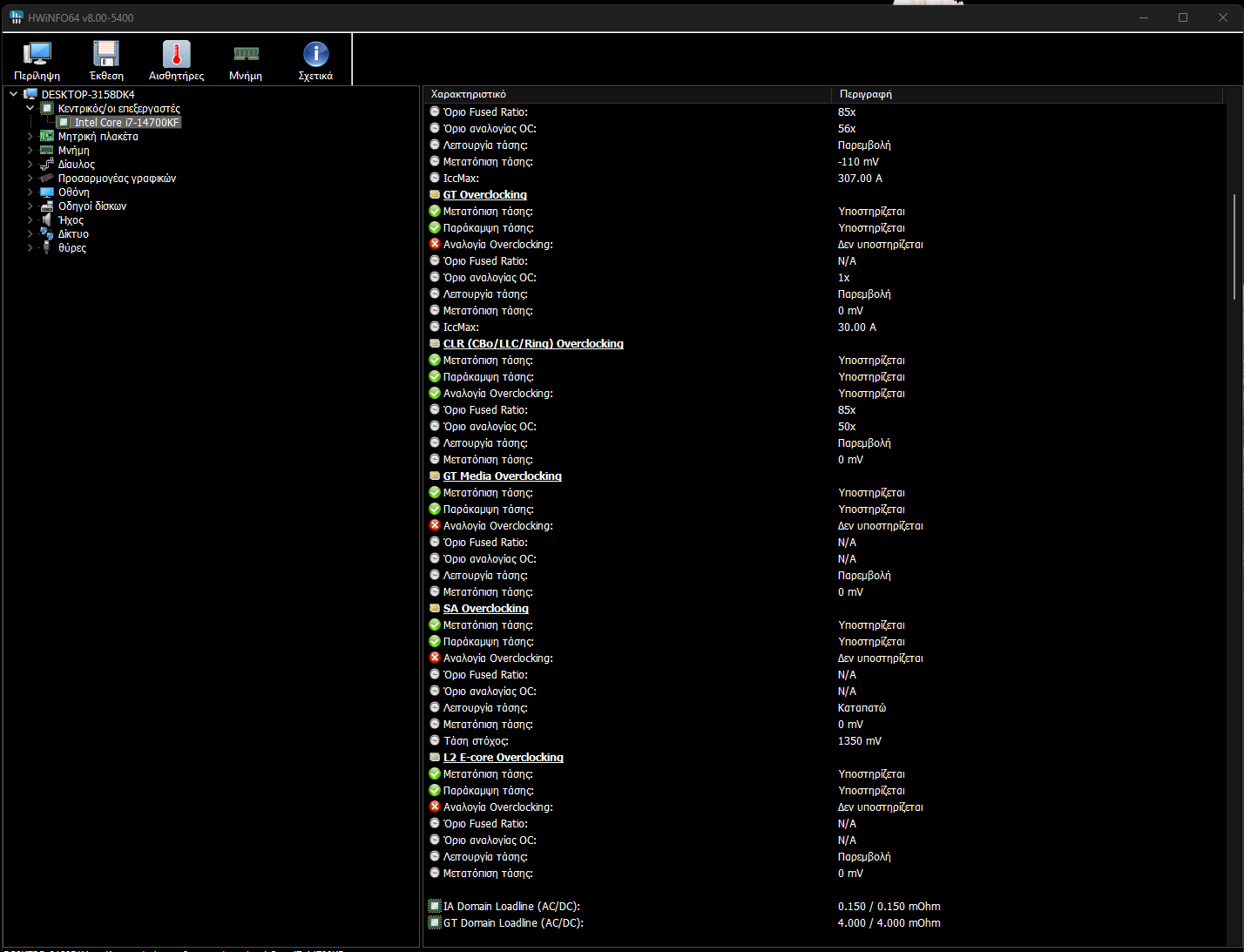This screenshot has height=952, width=1244.
Task: Click the Δίκτυο network icon in tree
Action: point(47,233)
